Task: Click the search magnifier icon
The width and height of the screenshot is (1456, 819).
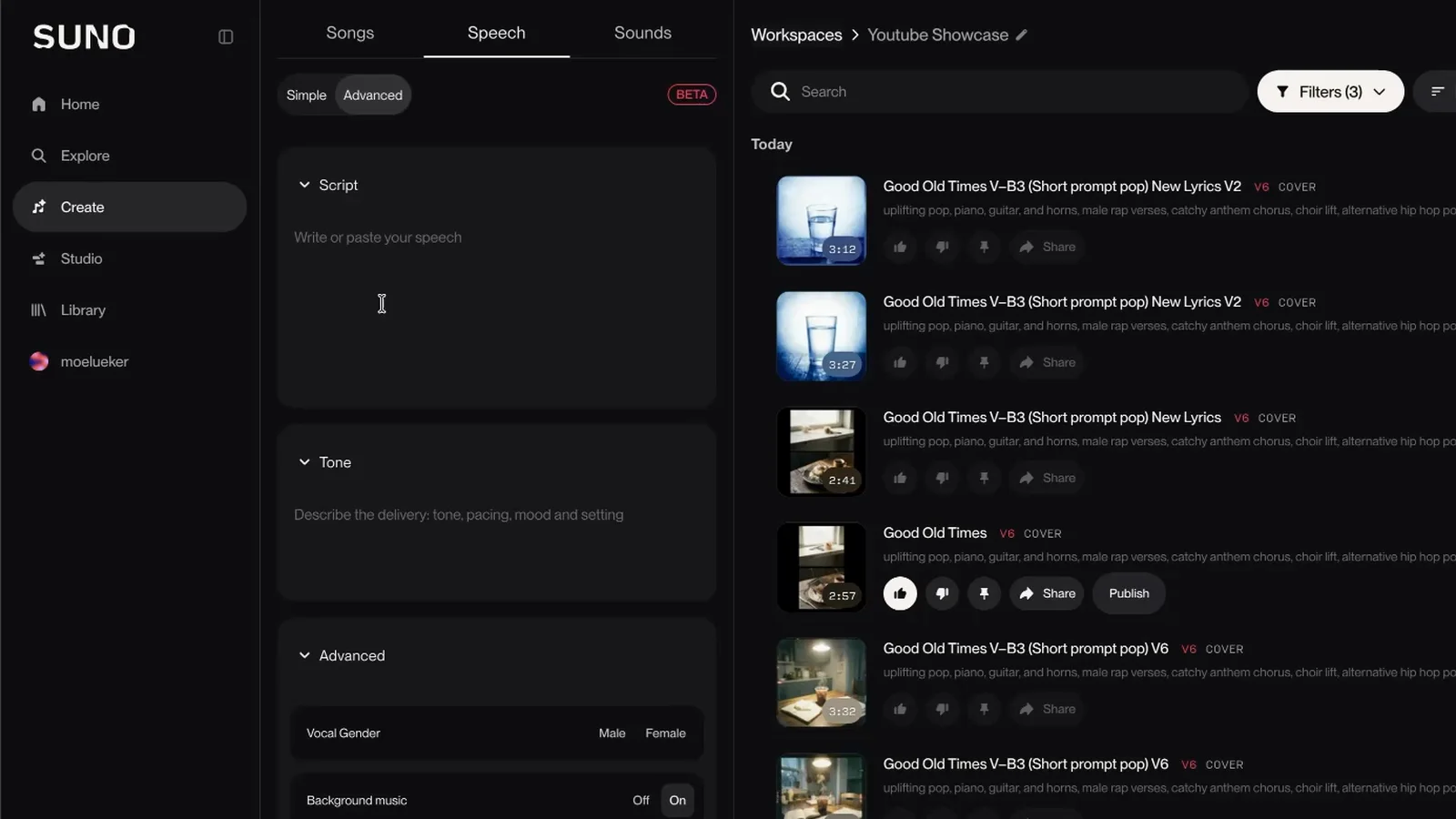Action: click(780, 92)
